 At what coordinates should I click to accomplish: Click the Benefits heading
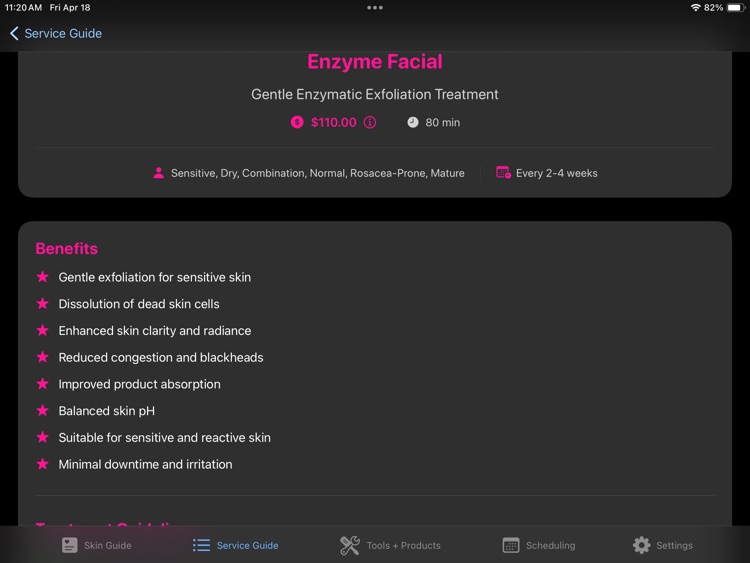click(66, 249)
